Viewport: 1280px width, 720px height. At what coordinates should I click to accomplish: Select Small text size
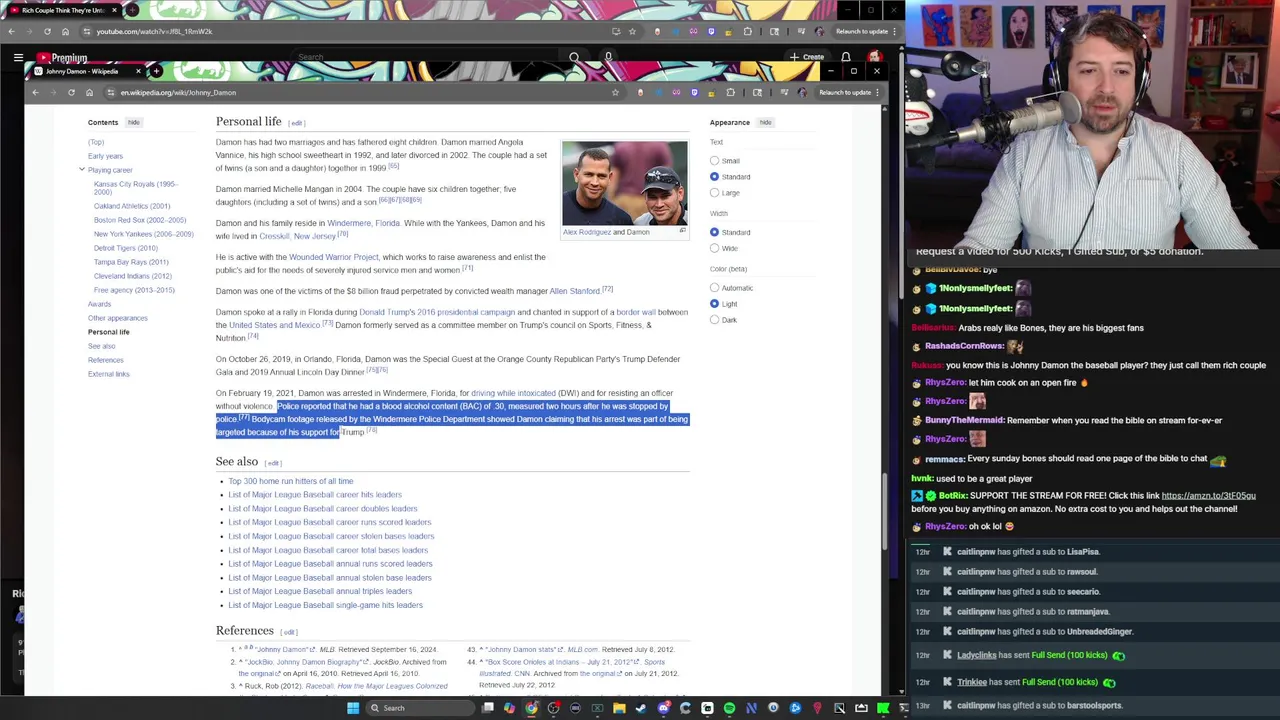714,161
